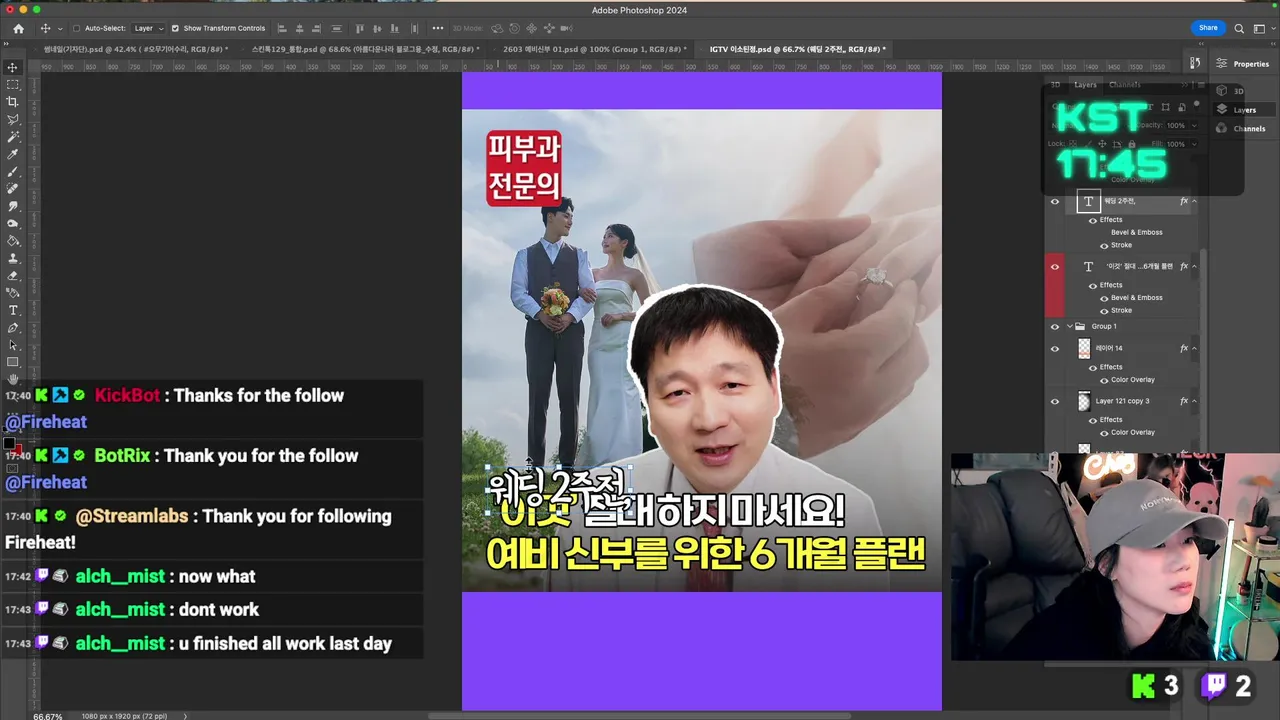Hide the Layer 121 copy 3 layer
This screenshot has height=720, width=1280.
1054,401
